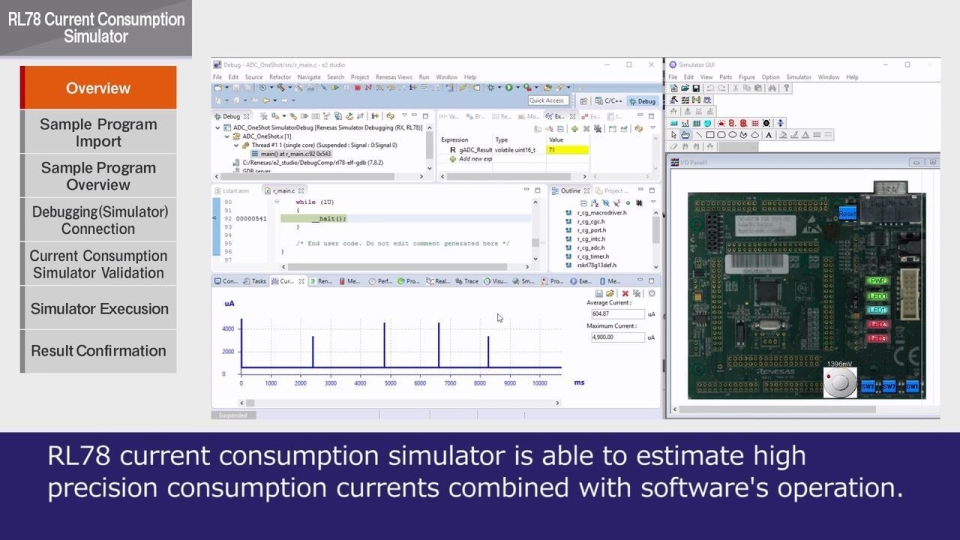Switch to the C/C++ perspective
The height and width of the screenshot is (540, 960).
[x=609, y=101]
